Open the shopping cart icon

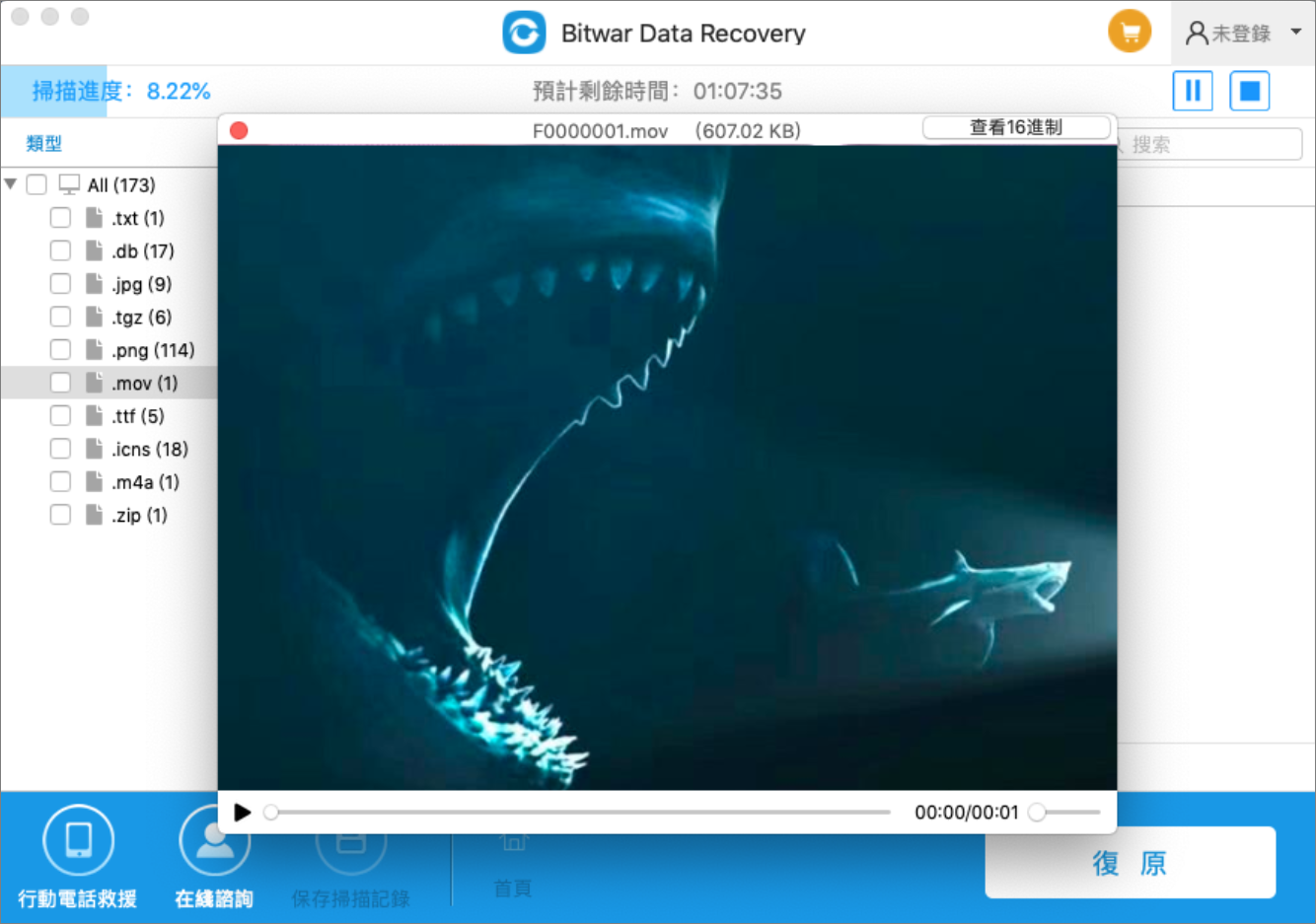pyautogui.click(x=1130, y=32)
